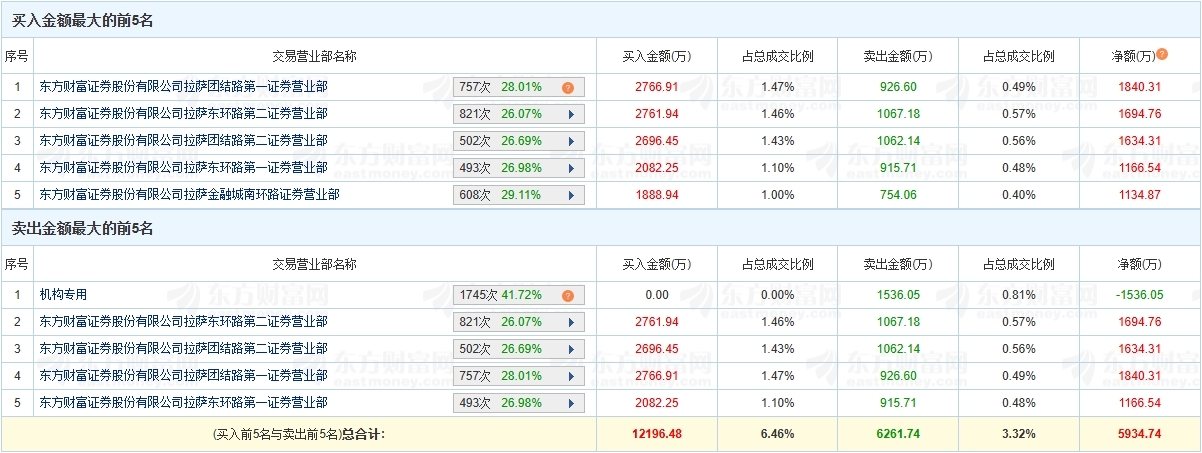This screenshot has width=1202, height=453.
Task: Open 机构专用 link in sell table
Action: (x=63, y=295)
